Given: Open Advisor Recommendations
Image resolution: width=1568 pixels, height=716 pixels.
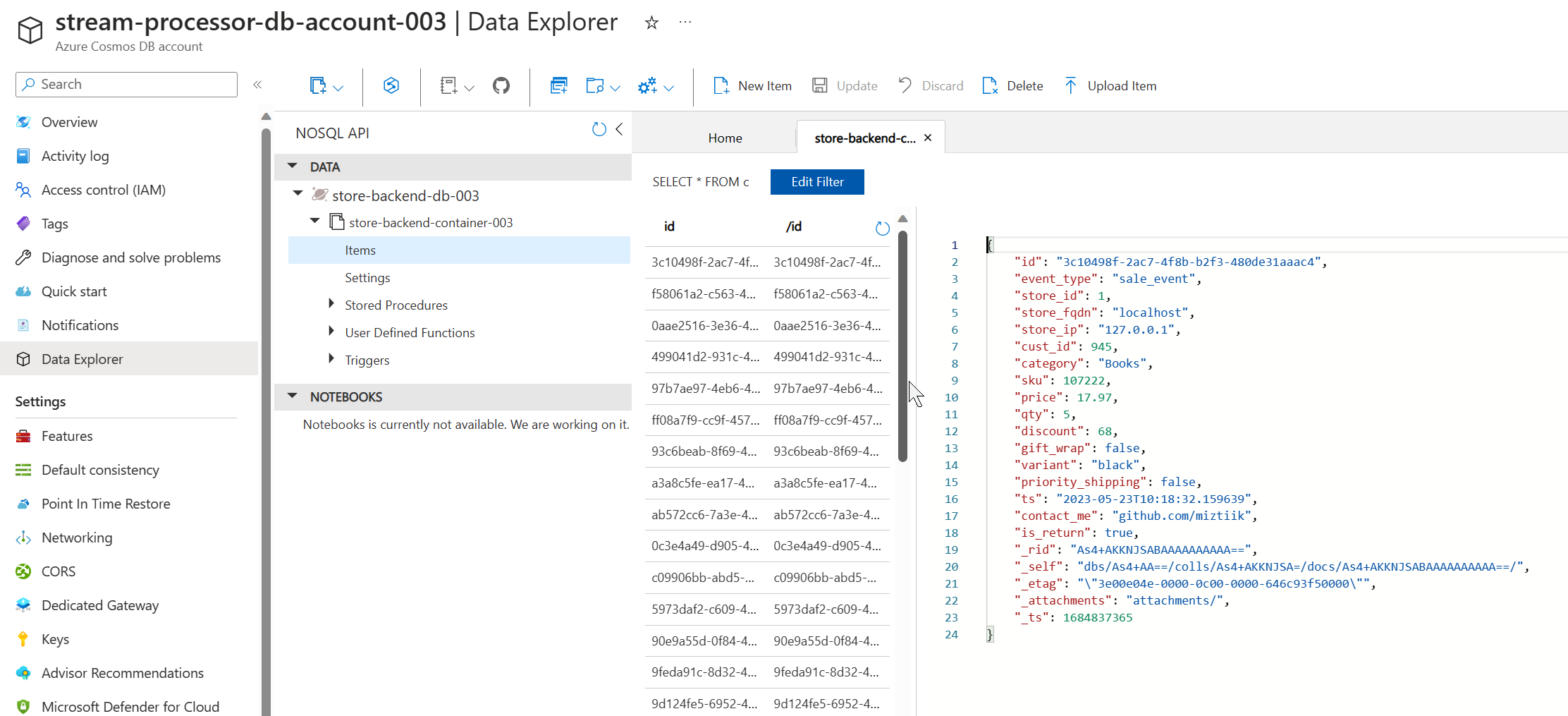Looking at the screenshot, I should pyautogui.click(x=123, y=673).
